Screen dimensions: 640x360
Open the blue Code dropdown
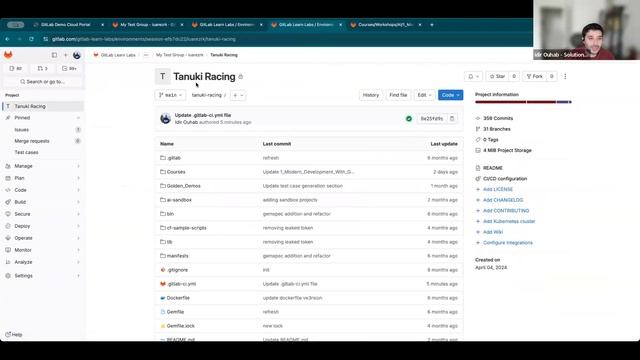point(451,95)
